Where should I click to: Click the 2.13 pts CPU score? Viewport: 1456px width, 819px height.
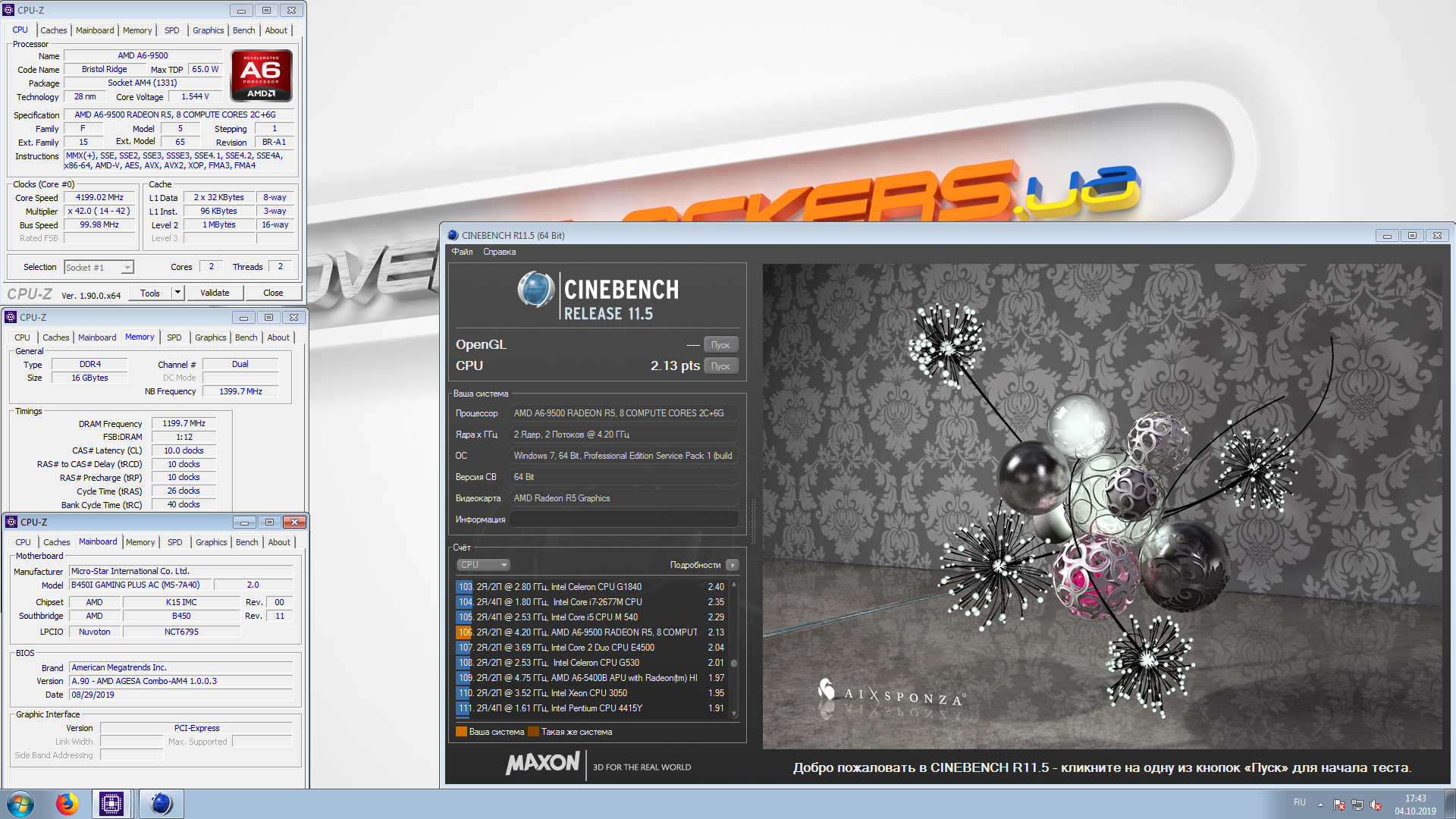coord(675,366)
